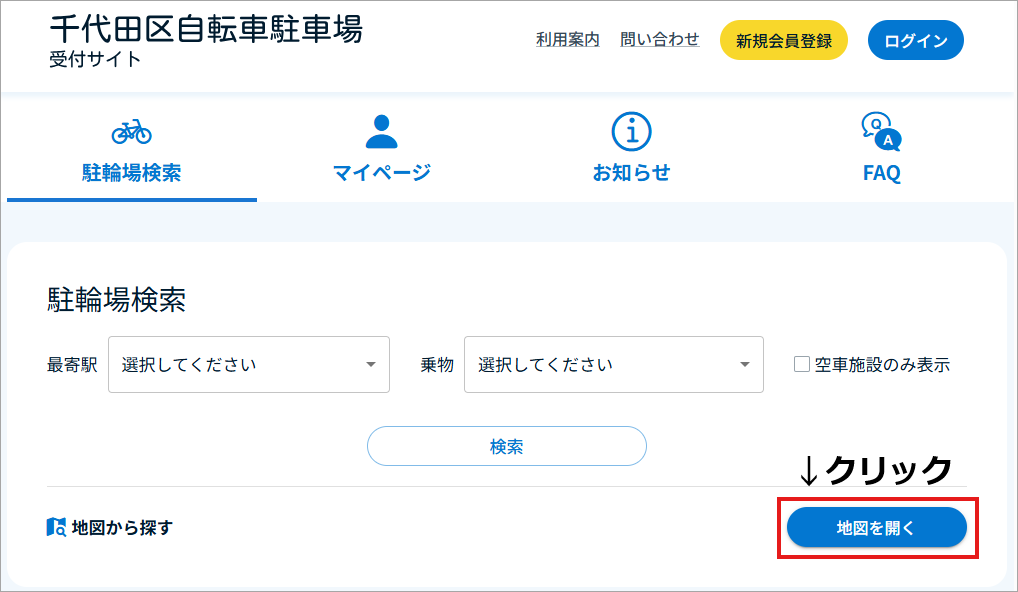Click the 最寄駅 field label

pyautogui.click(x=72, y=365)
